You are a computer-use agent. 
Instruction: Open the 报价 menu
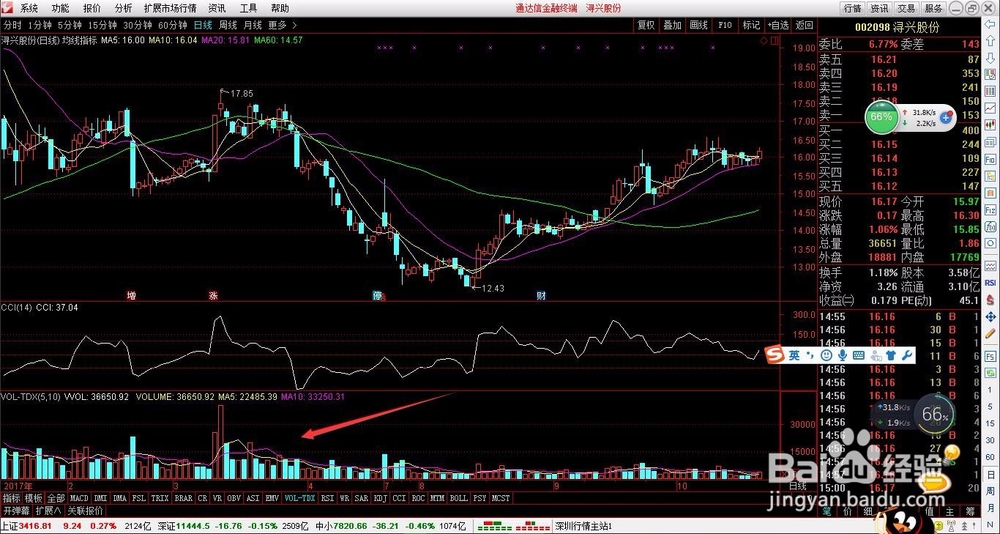(92, 8)
